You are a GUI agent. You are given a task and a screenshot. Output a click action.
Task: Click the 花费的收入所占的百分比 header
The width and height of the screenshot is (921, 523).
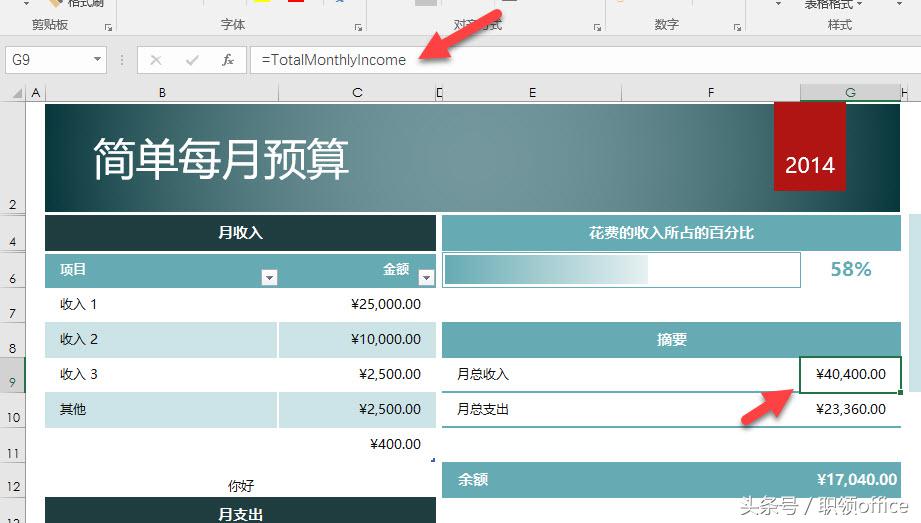point(671,233)
